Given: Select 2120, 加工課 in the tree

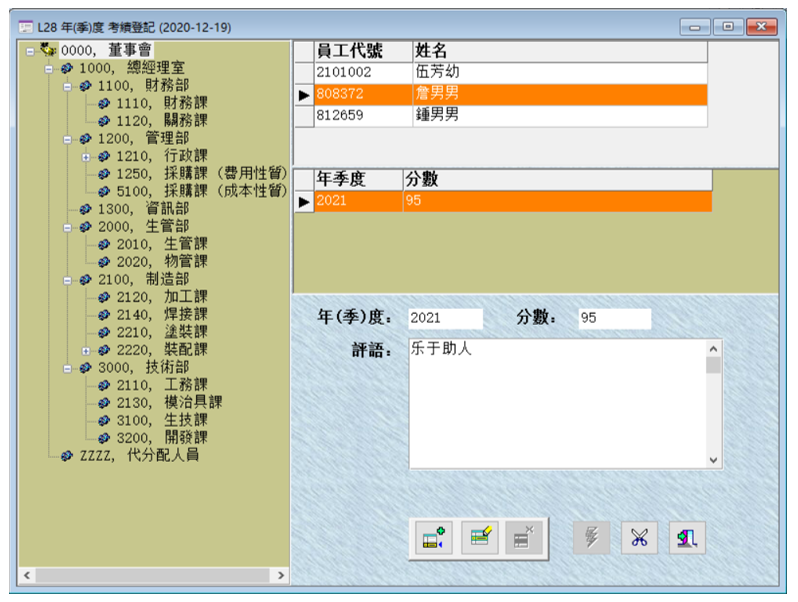Looking at the screenshot, I should tap(162, 297).
